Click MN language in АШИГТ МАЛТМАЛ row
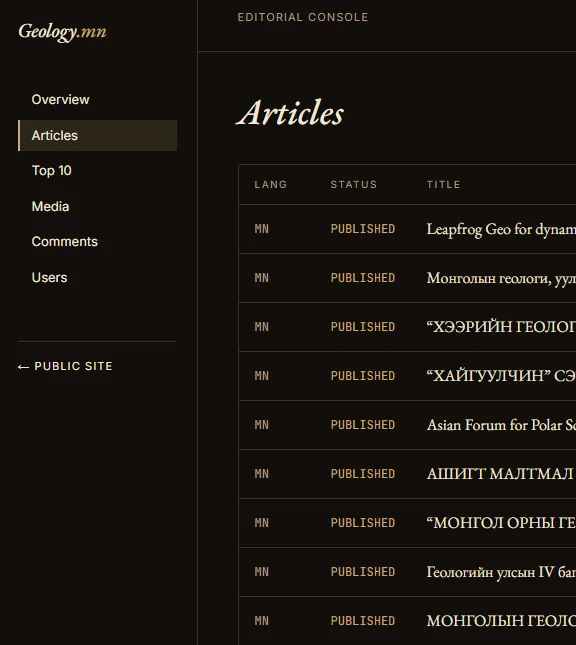Viewport: 576px width, 645px height. click(x=261, y=474)
